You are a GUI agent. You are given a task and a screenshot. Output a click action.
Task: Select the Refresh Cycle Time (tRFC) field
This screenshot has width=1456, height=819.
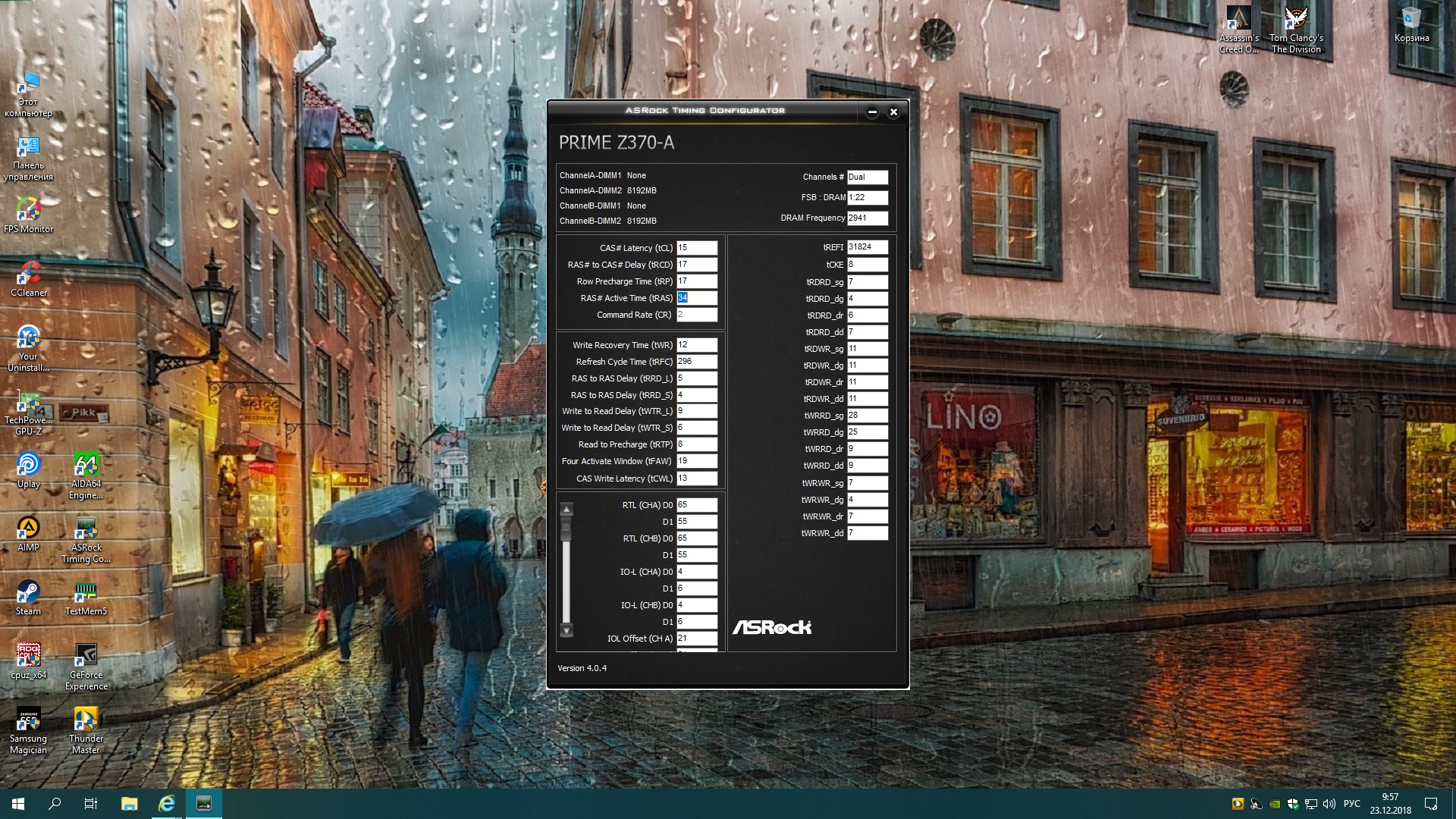point(696,362)
